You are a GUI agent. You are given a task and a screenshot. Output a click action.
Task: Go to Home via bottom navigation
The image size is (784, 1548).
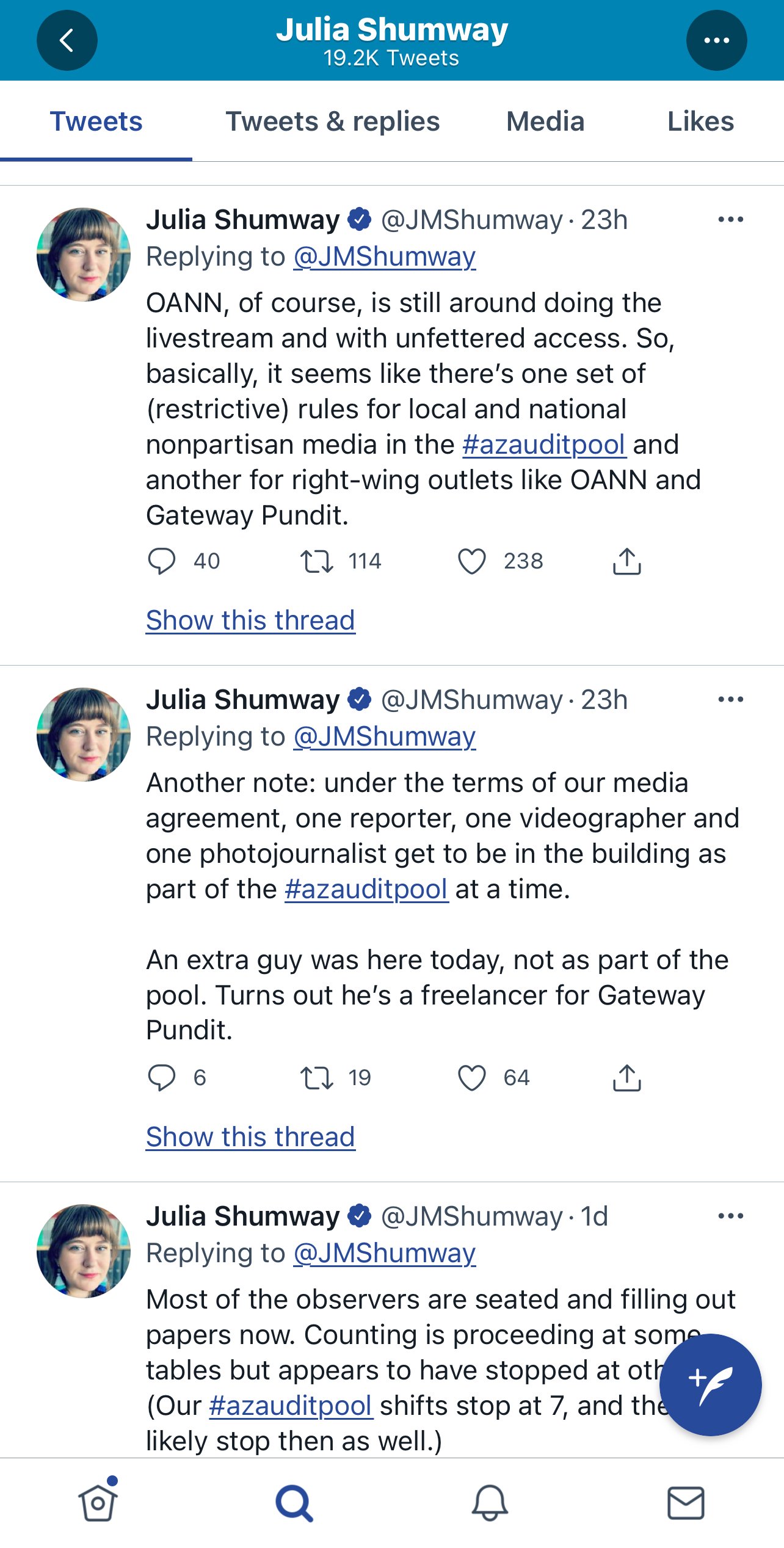(x=98, y=1503)
